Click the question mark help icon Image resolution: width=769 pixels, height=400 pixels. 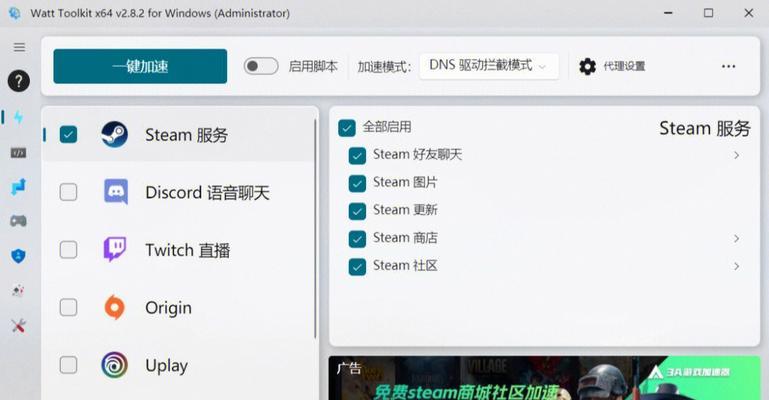click(19, 81)
